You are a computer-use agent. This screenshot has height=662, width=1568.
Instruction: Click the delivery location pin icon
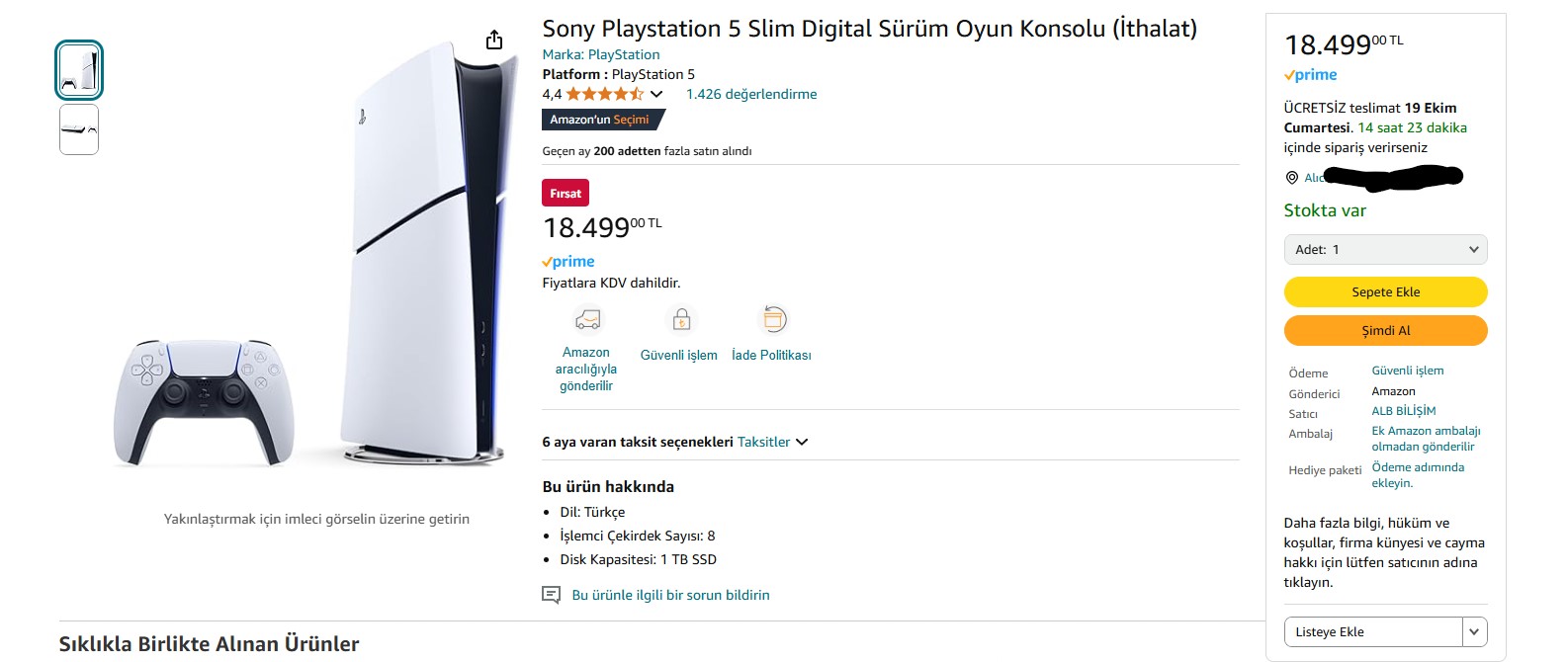1291,178
